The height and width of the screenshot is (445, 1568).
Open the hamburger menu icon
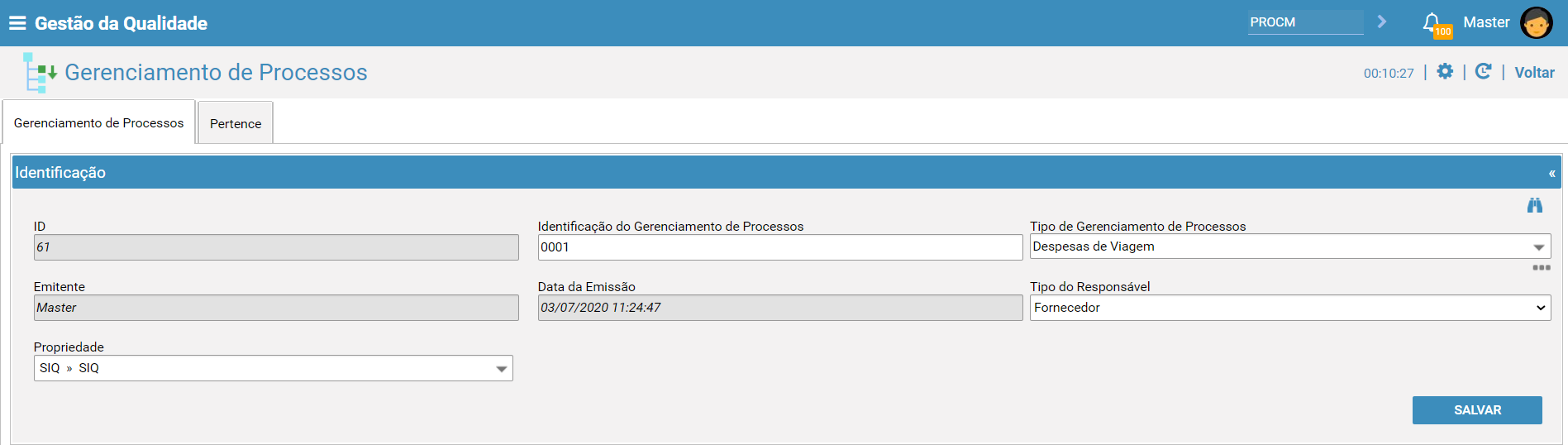(17, 23)
